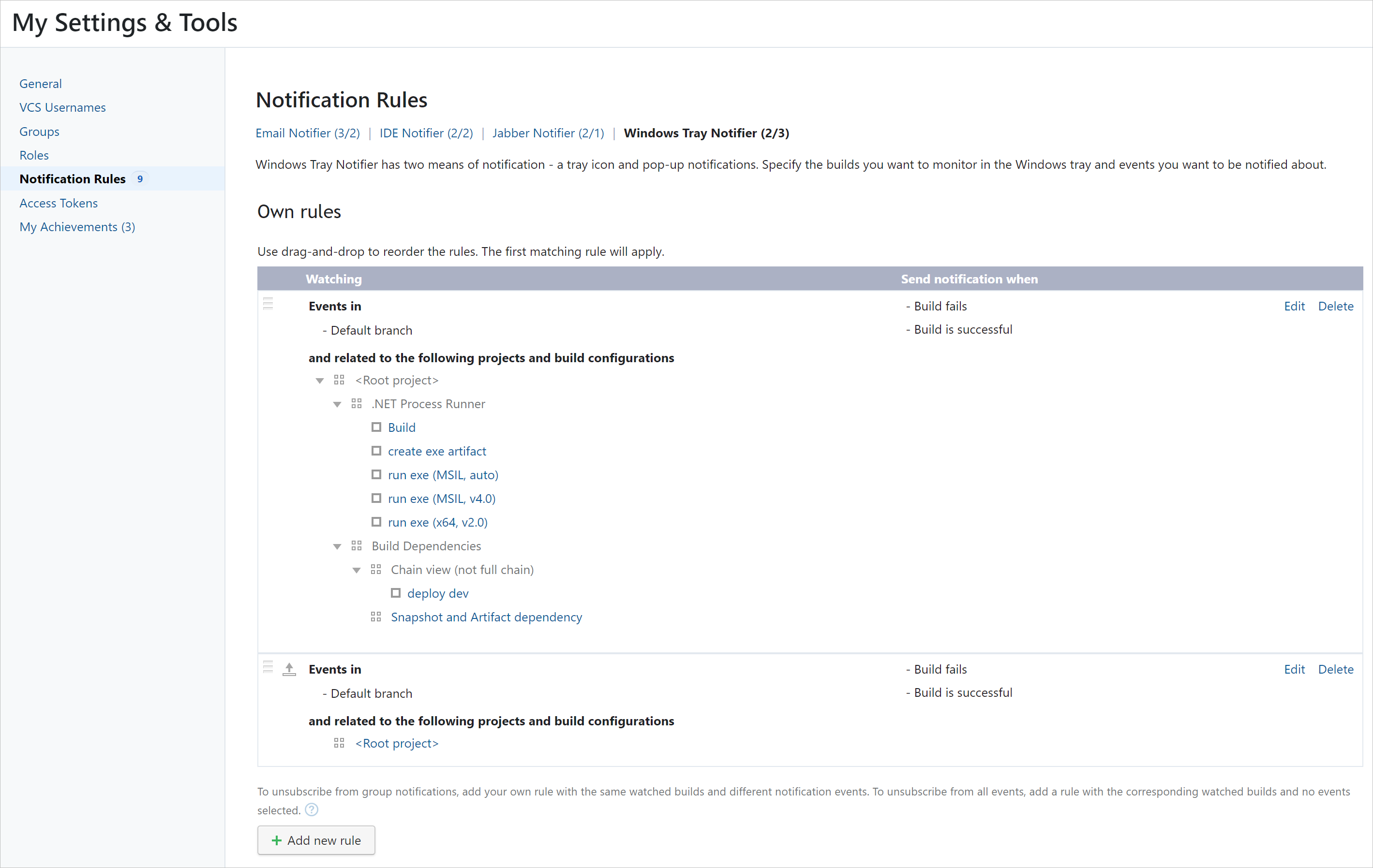Viewport: 1373px width, 868px height.
Task: Check the deploy dev checkbox
Action: 396,593
